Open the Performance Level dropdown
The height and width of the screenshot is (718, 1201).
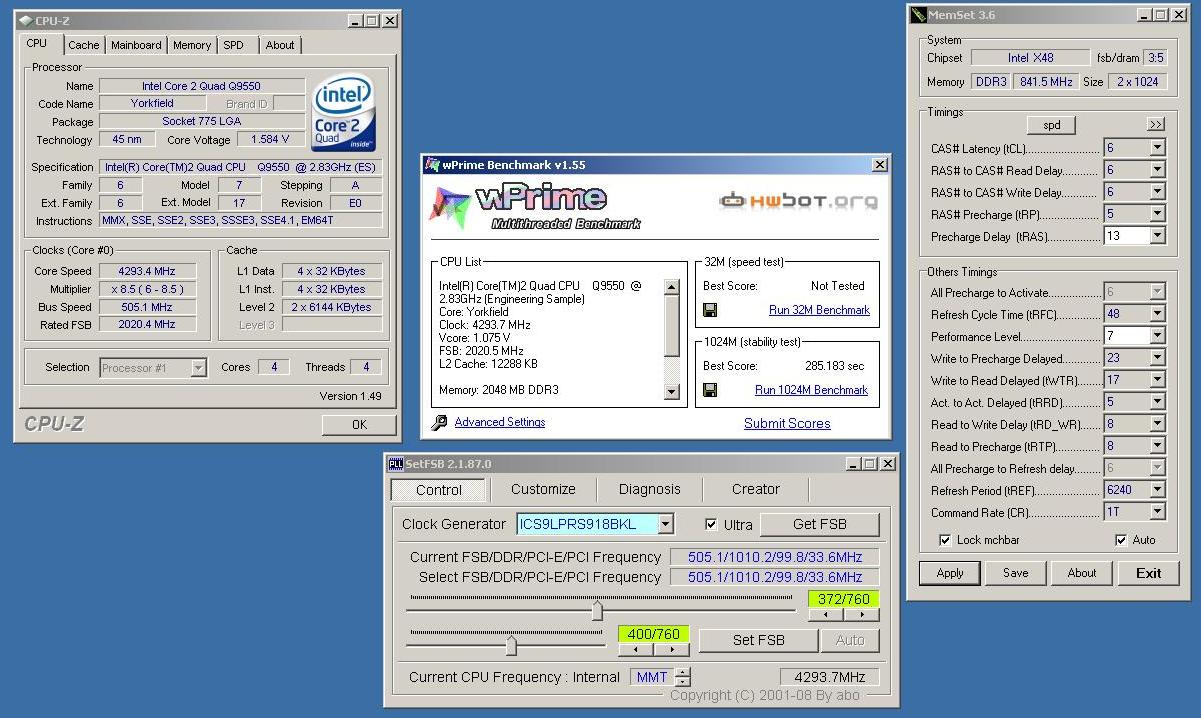tap(1157, 336)
